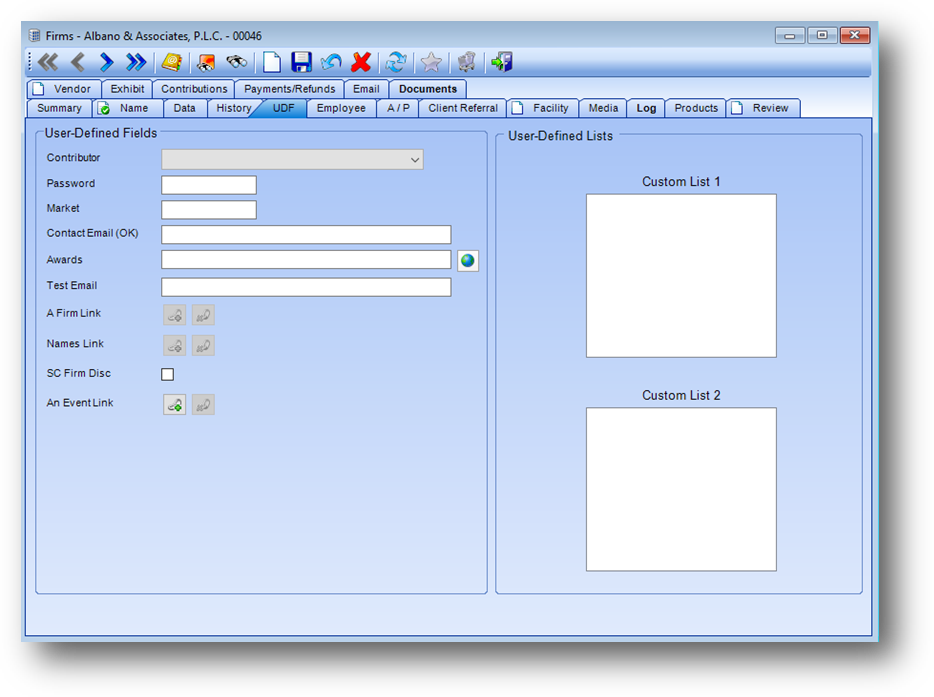
Task: Focus the Contact Email (OK) field
Action: [x=306, y=235]
